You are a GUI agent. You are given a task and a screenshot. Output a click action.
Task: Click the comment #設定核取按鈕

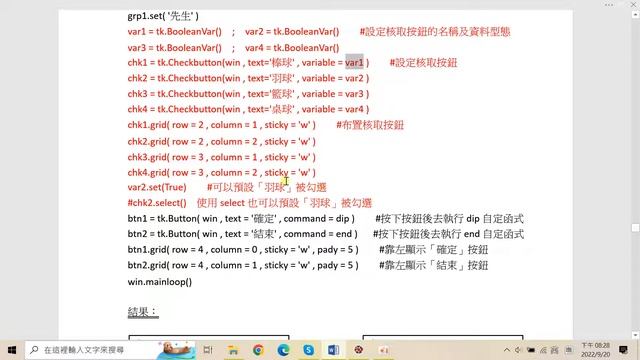(423, 62)
